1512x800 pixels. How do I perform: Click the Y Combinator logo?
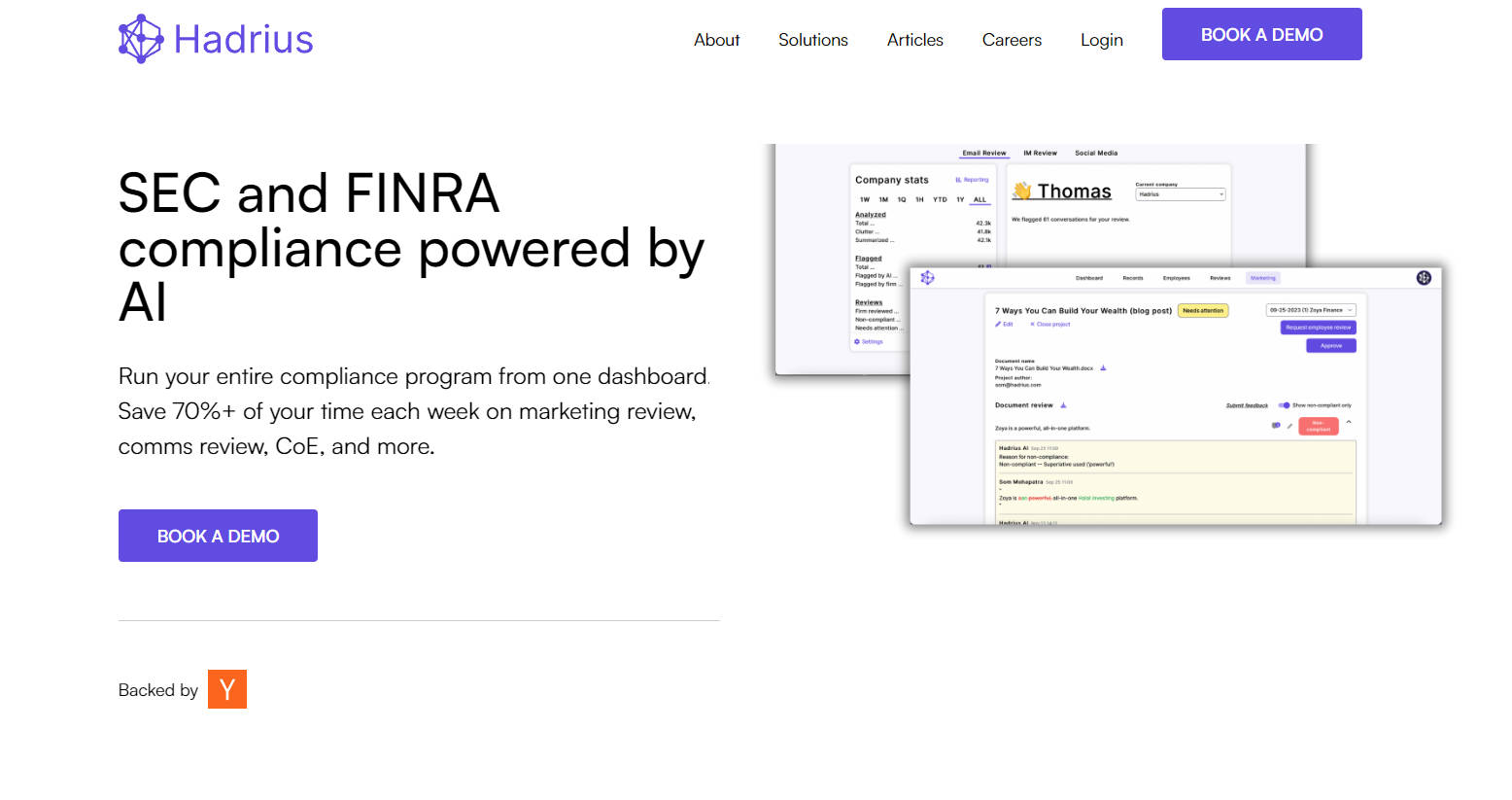pos(226,689)
